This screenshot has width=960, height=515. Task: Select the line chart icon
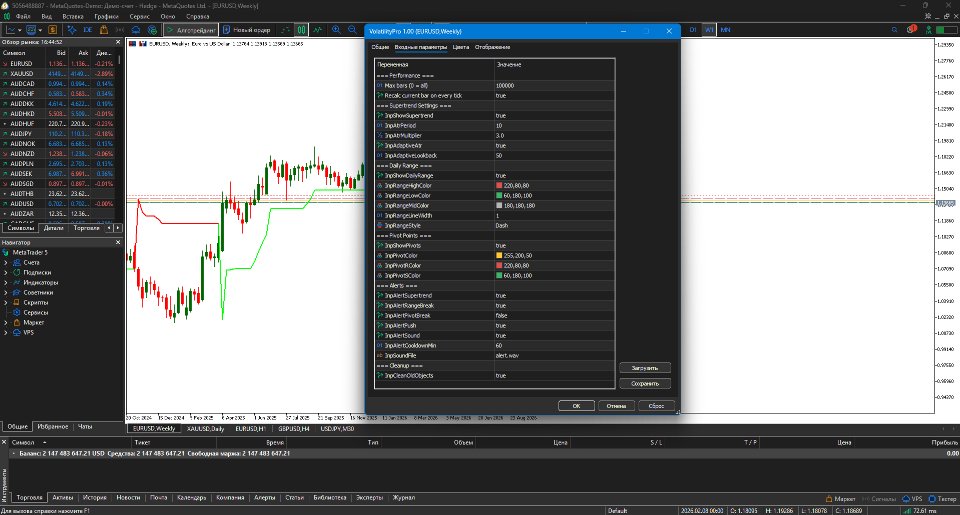coord(318,29)
